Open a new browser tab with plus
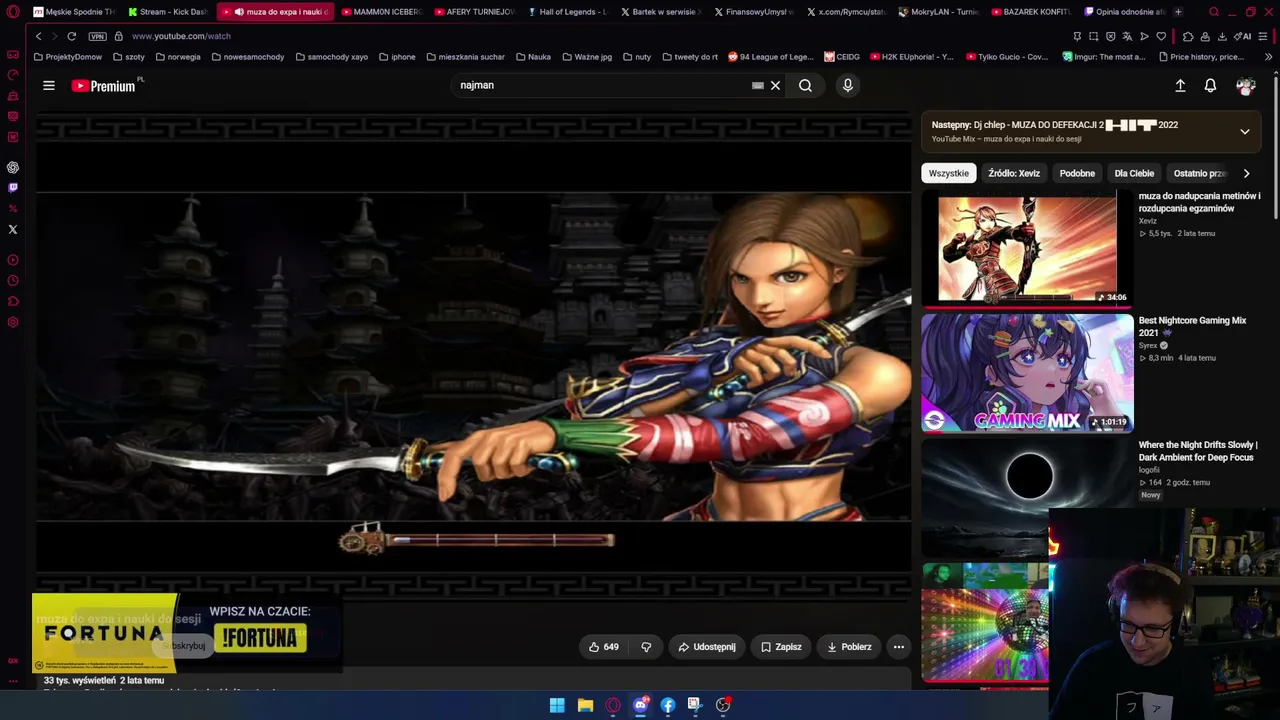 (1178, 12)
